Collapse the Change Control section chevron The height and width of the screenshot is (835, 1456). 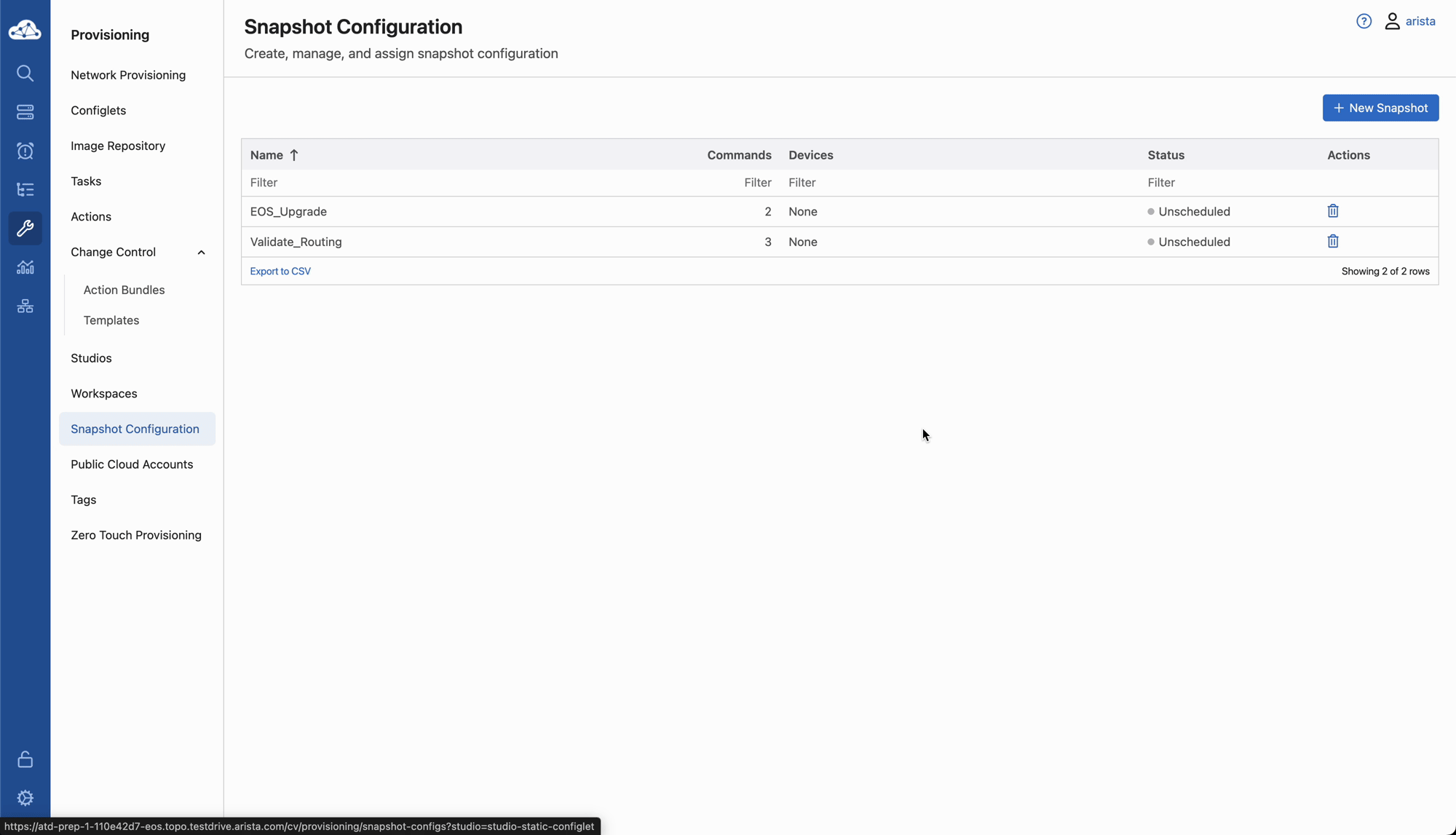tap(201, 253)
